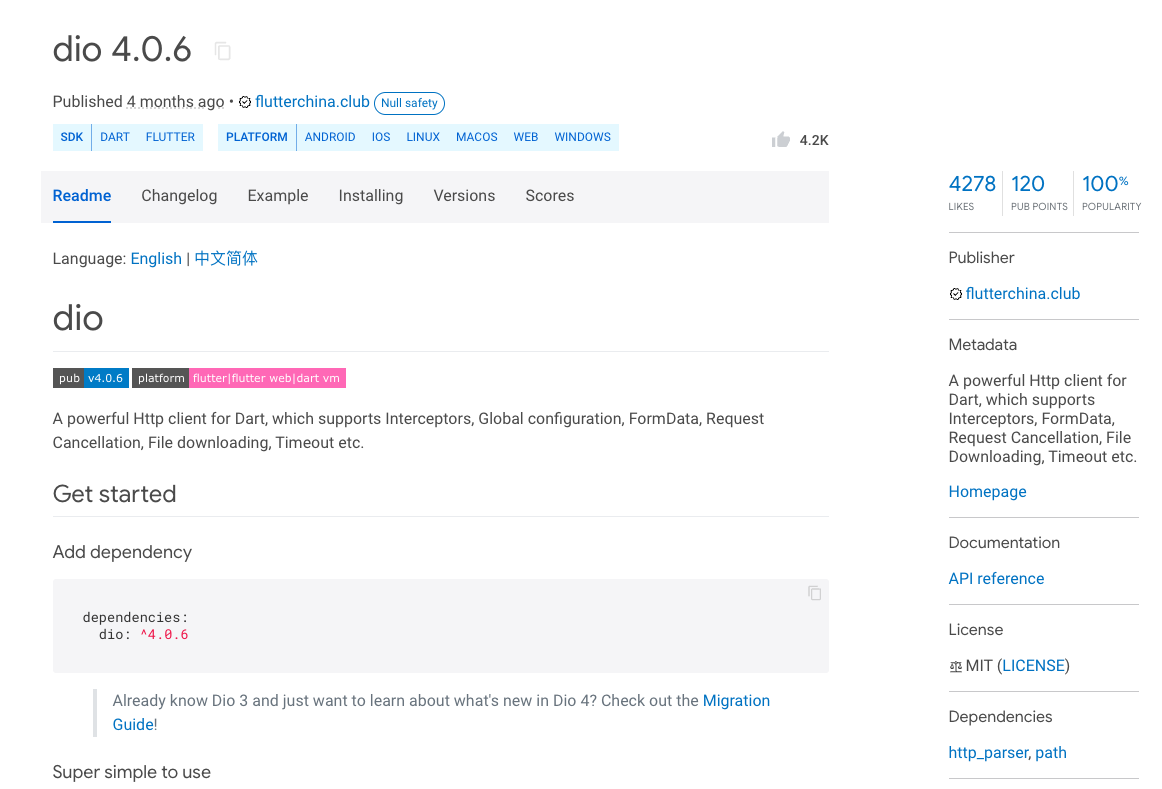1162x789 pixels.
Task: Click the Null safety badge
Action: [409, 103]
